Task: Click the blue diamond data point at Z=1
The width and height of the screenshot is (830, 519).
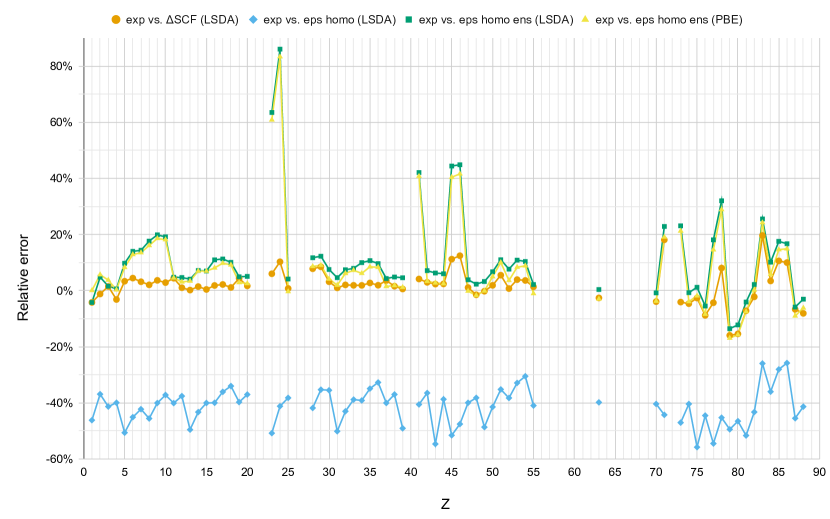Action: [92, 420]
